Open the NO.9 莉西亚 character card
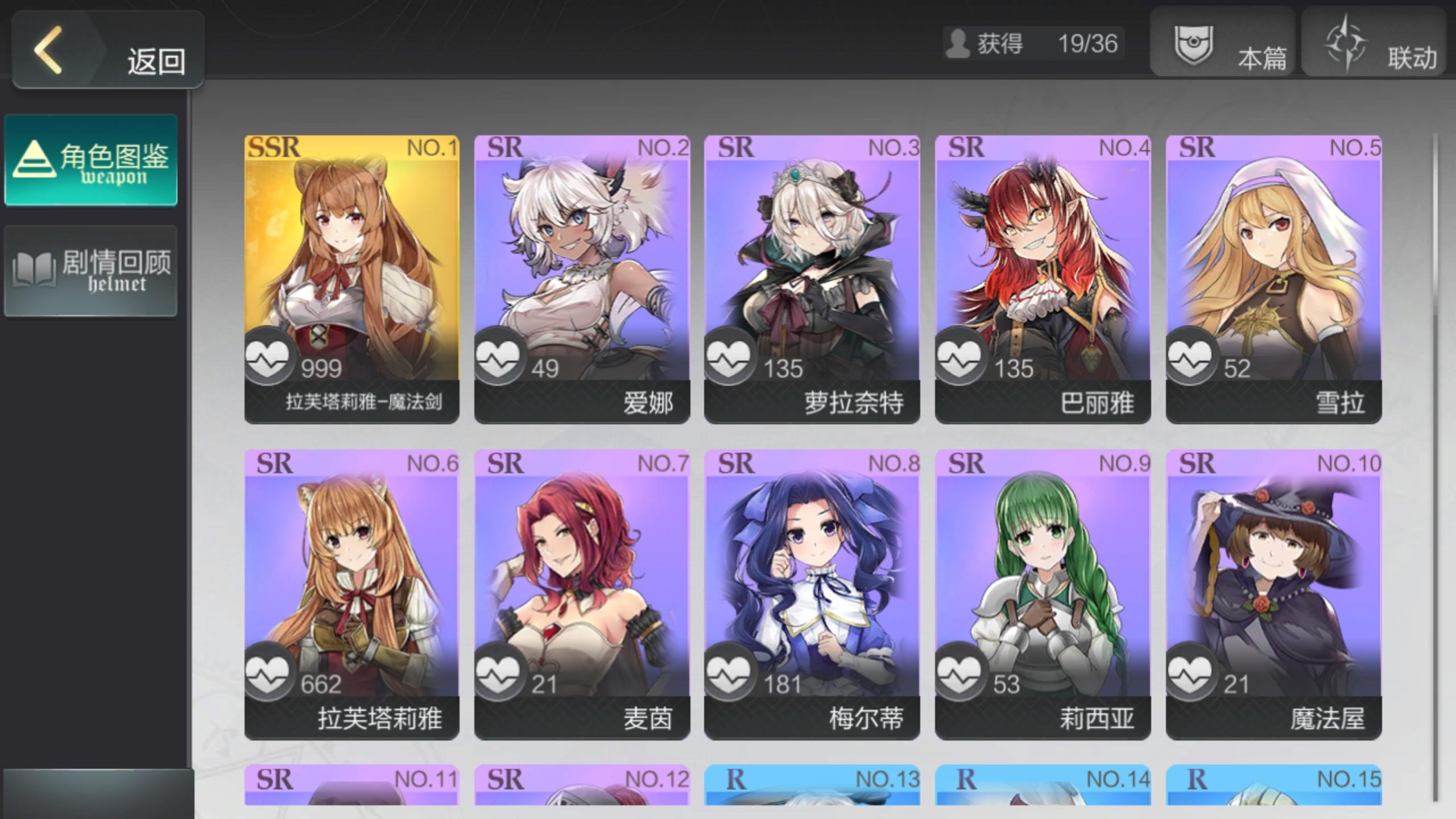Screen dimensions: 1456x819 pyautogui.click(x=1043, y=595)
